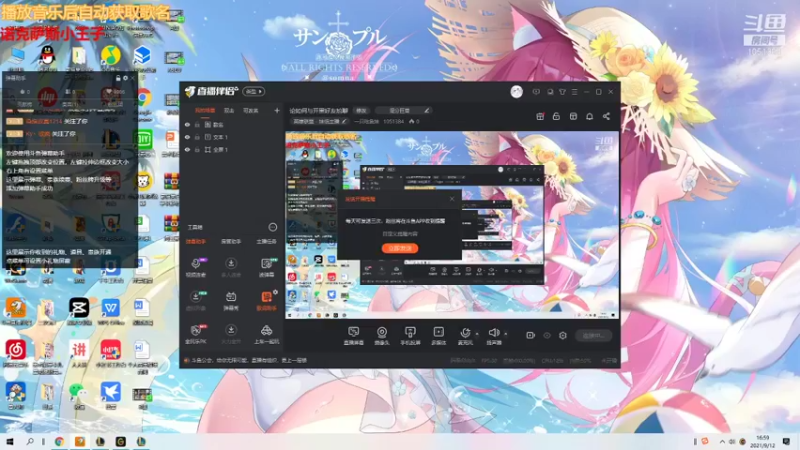Click the orange send-now button in popup

(400, 248)
